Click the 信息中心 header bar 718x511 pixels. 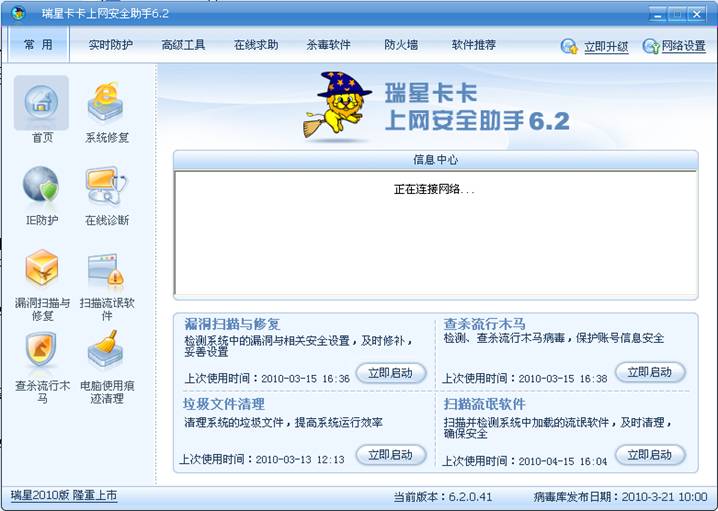(435, 160)
